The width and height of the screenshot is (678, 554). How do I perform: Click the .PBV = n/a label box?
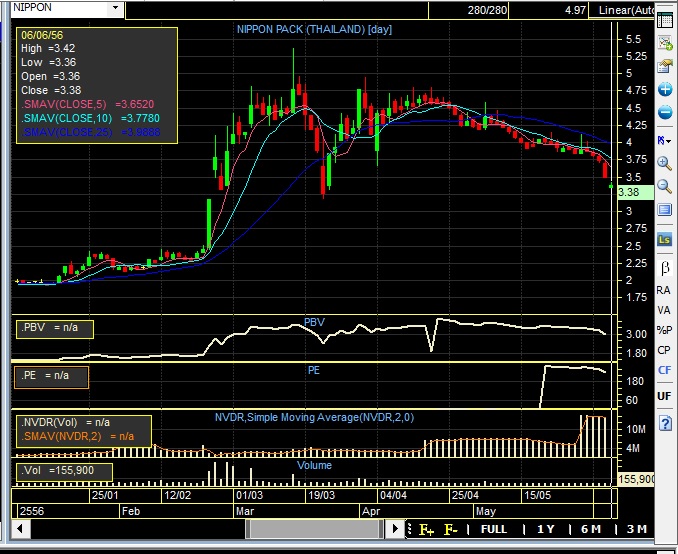point(54,329)
